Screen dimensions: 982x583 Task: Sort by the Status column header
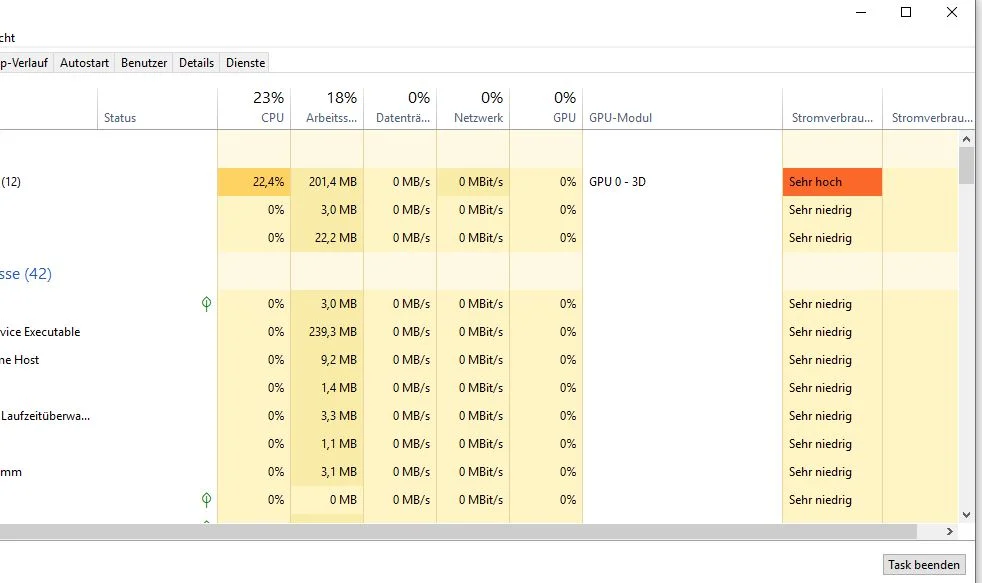158,107
